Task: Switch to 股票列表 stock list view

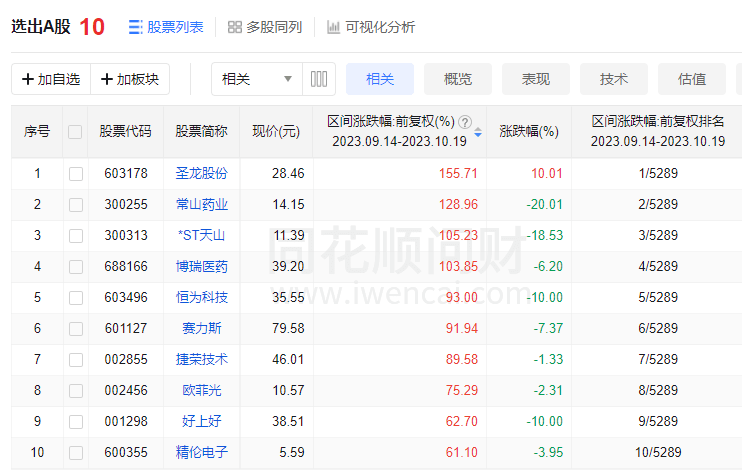Action: click(x=166, y=27)
